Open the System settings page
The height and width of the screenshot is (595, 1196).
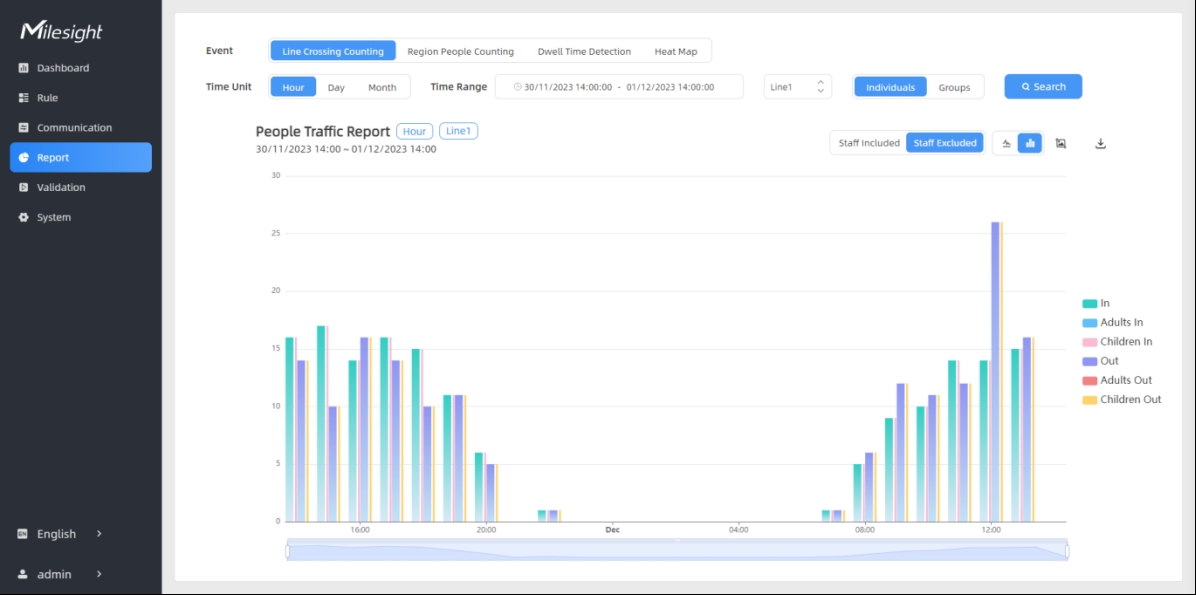(x=54, y=217)
